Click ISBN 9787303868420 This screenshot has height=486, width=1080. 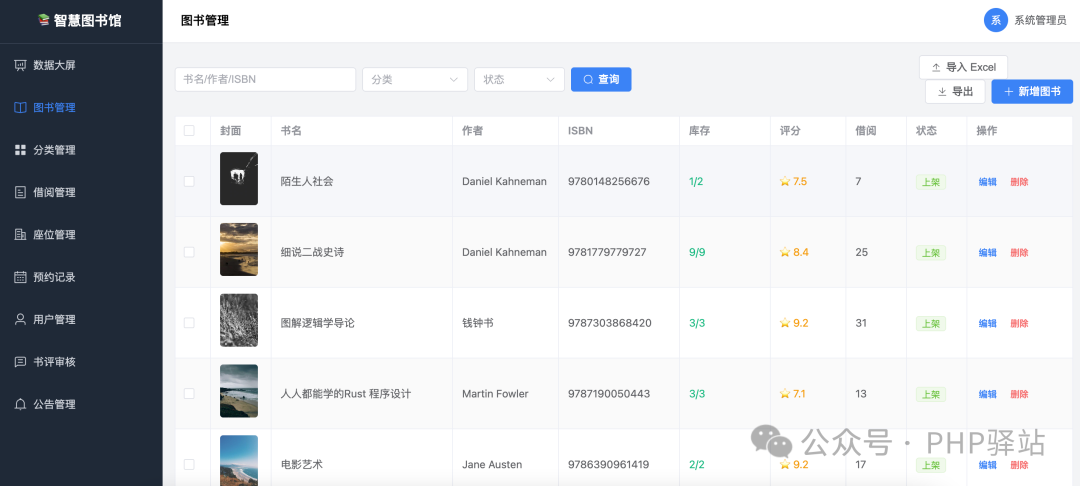click(x=610, y=322)
